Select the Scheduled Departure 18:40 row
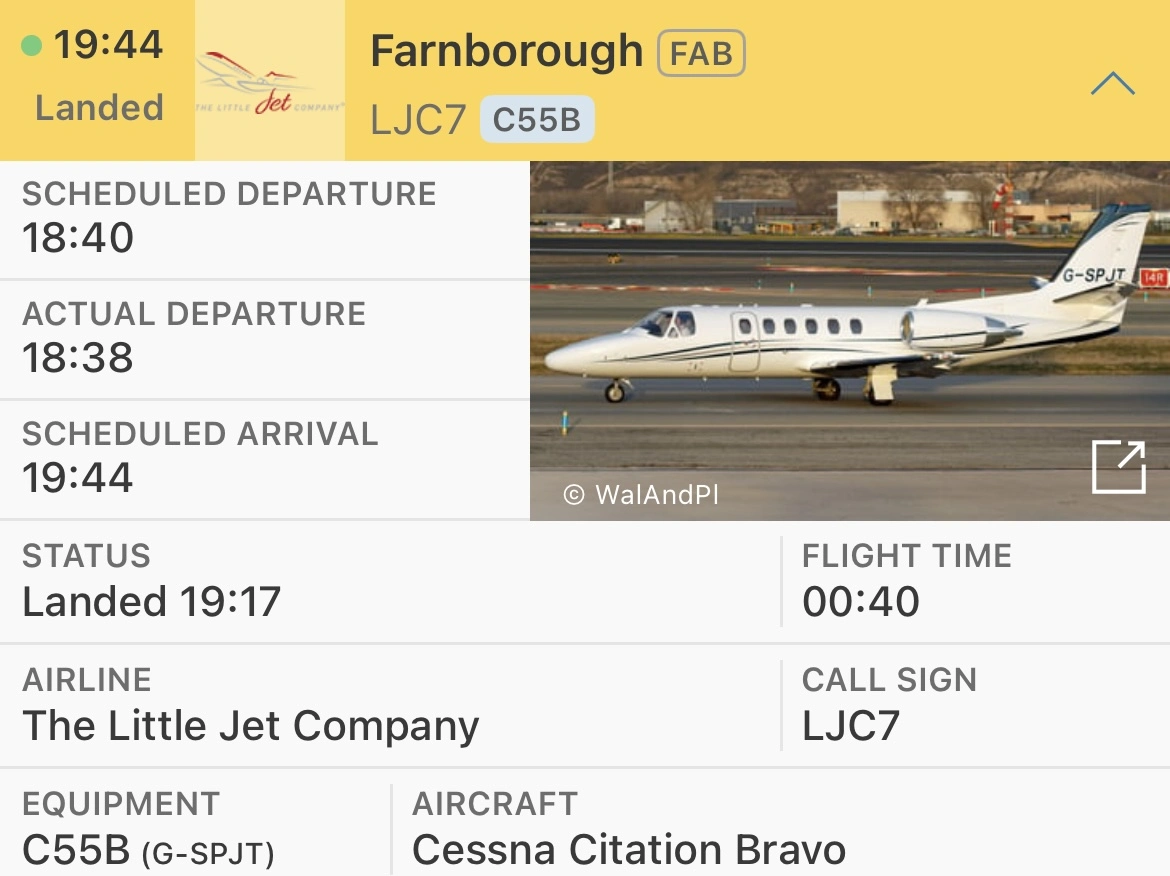This screenshot has width=1170, height=876. click(264, 218)
